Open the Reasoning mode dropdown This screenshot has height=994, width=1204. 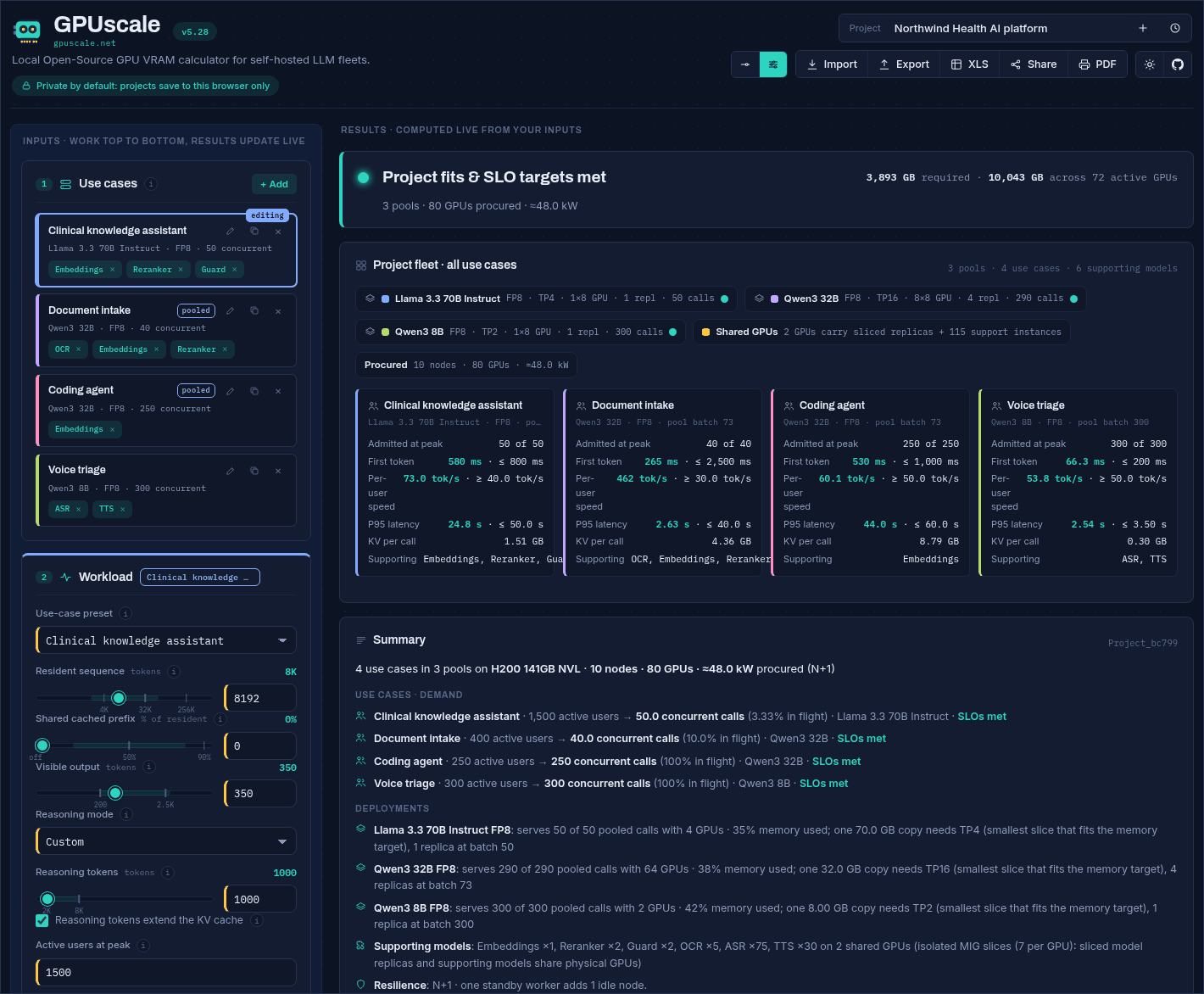(x=166, y=841)
